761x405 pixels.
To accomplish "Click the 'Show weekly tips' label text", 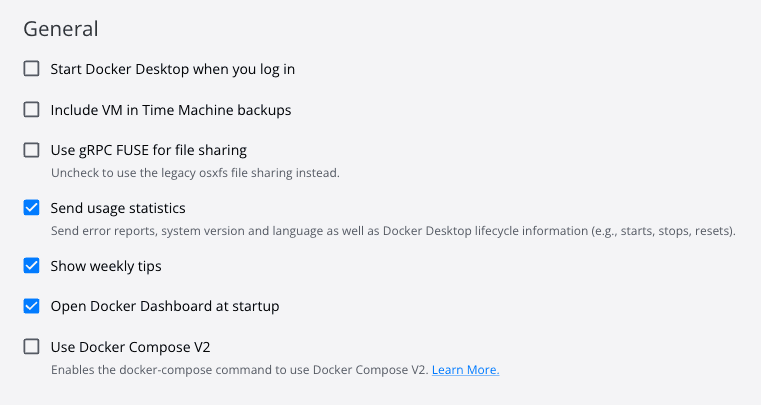I will click(x=106, y=266).
